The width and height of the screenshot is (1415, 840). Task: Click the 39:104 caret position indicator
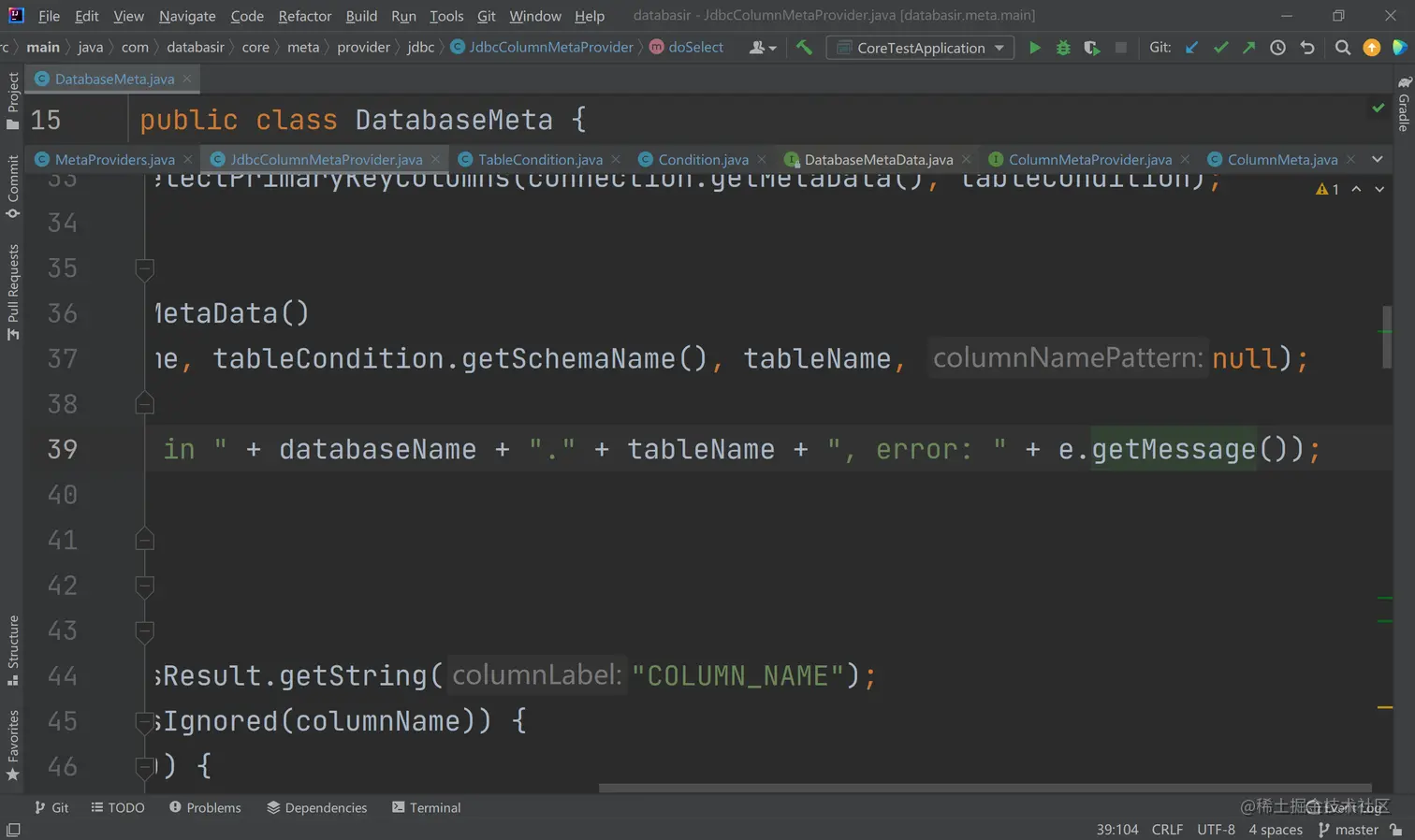click(1117, 830)
